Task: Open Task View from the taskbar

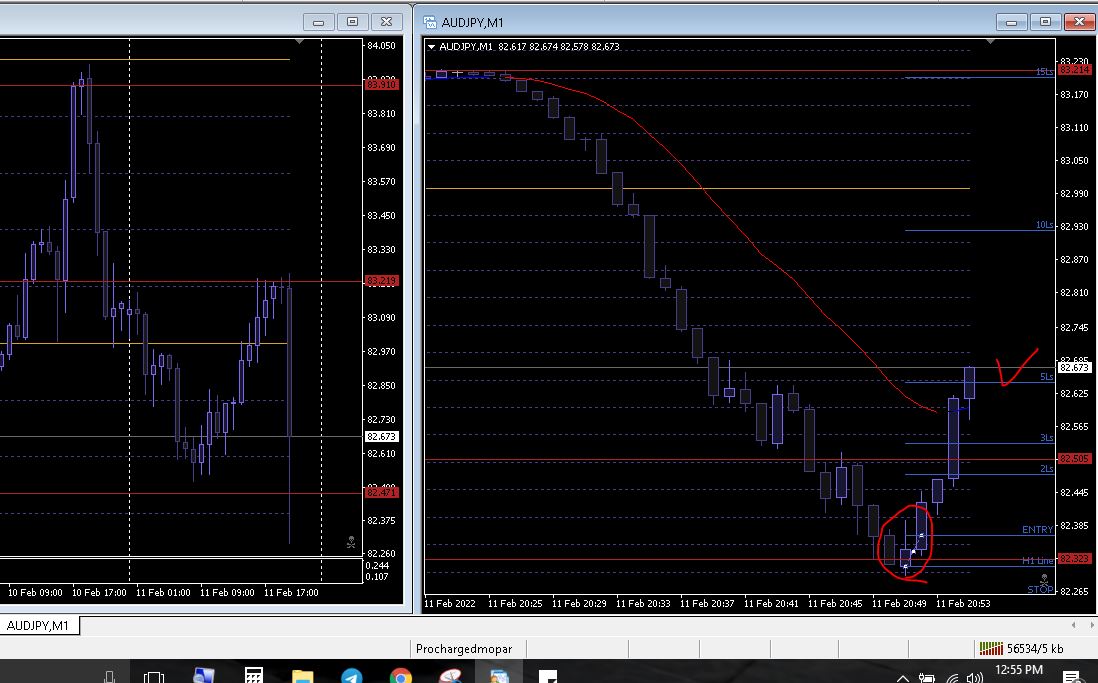Action: (x=153, y=677)
